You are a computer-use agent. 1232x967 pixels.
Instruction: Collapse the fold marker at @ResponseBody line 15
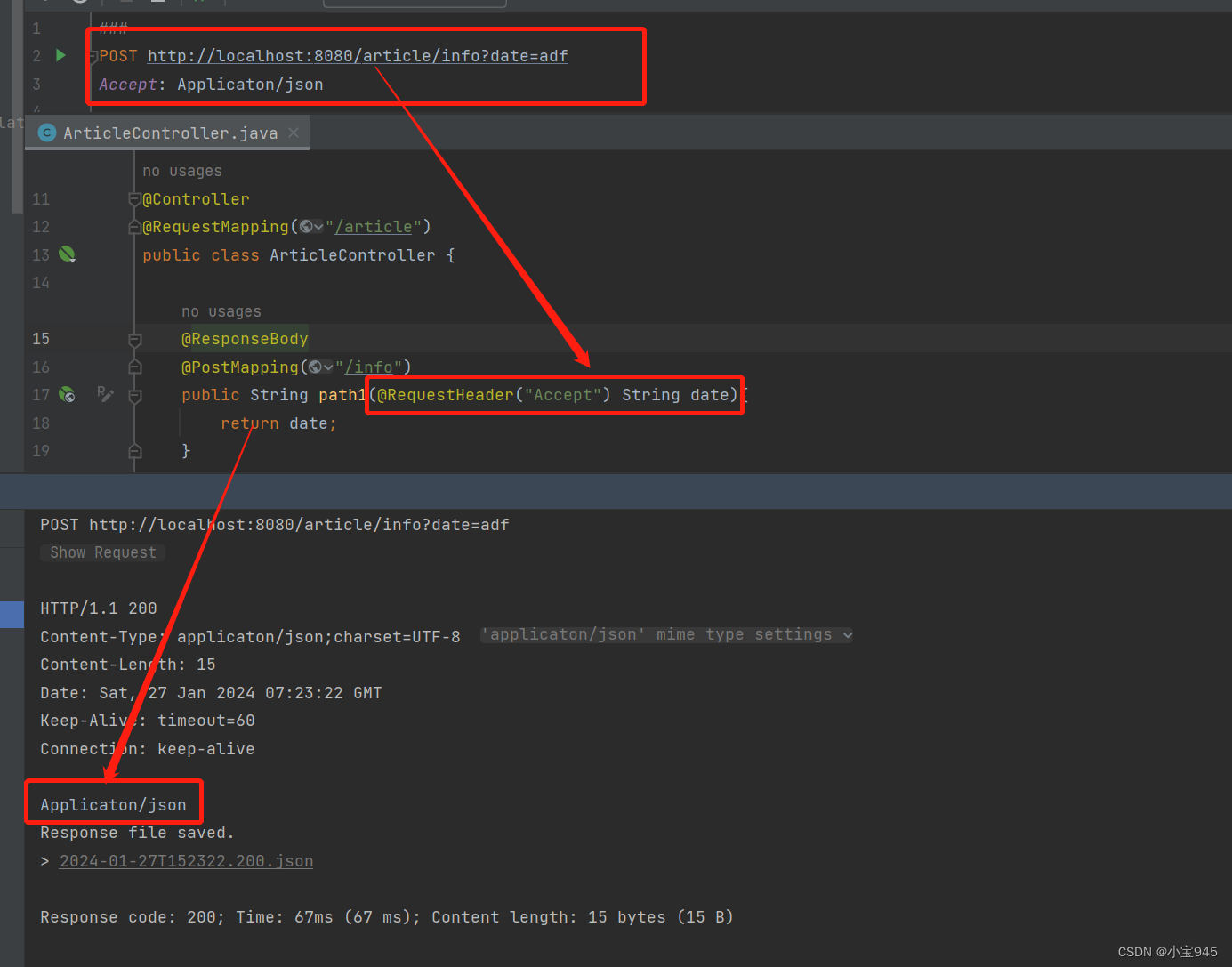click(x=135, y=340)
